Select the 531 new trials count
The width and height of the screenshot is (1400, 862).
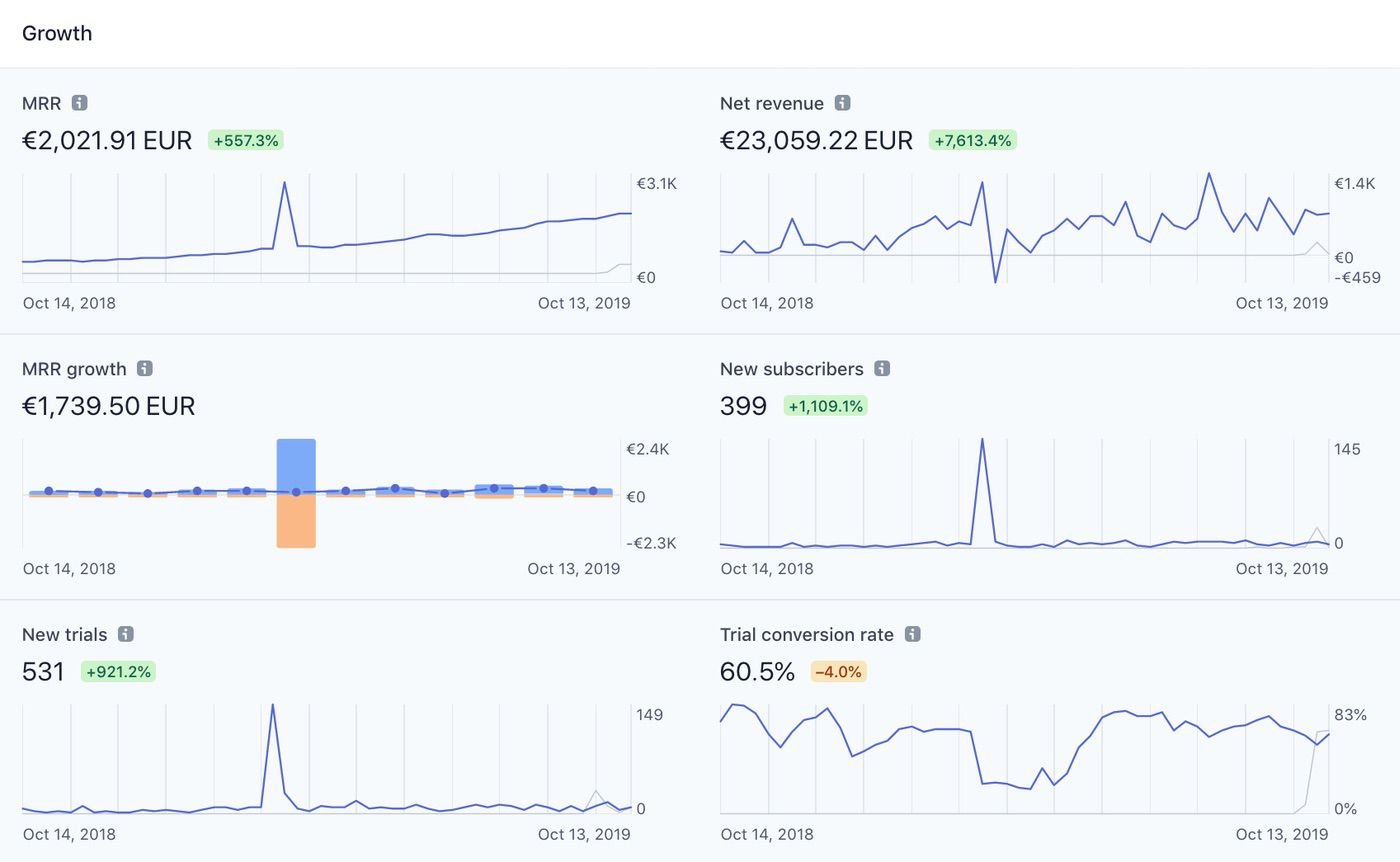(x=43, y=672)
